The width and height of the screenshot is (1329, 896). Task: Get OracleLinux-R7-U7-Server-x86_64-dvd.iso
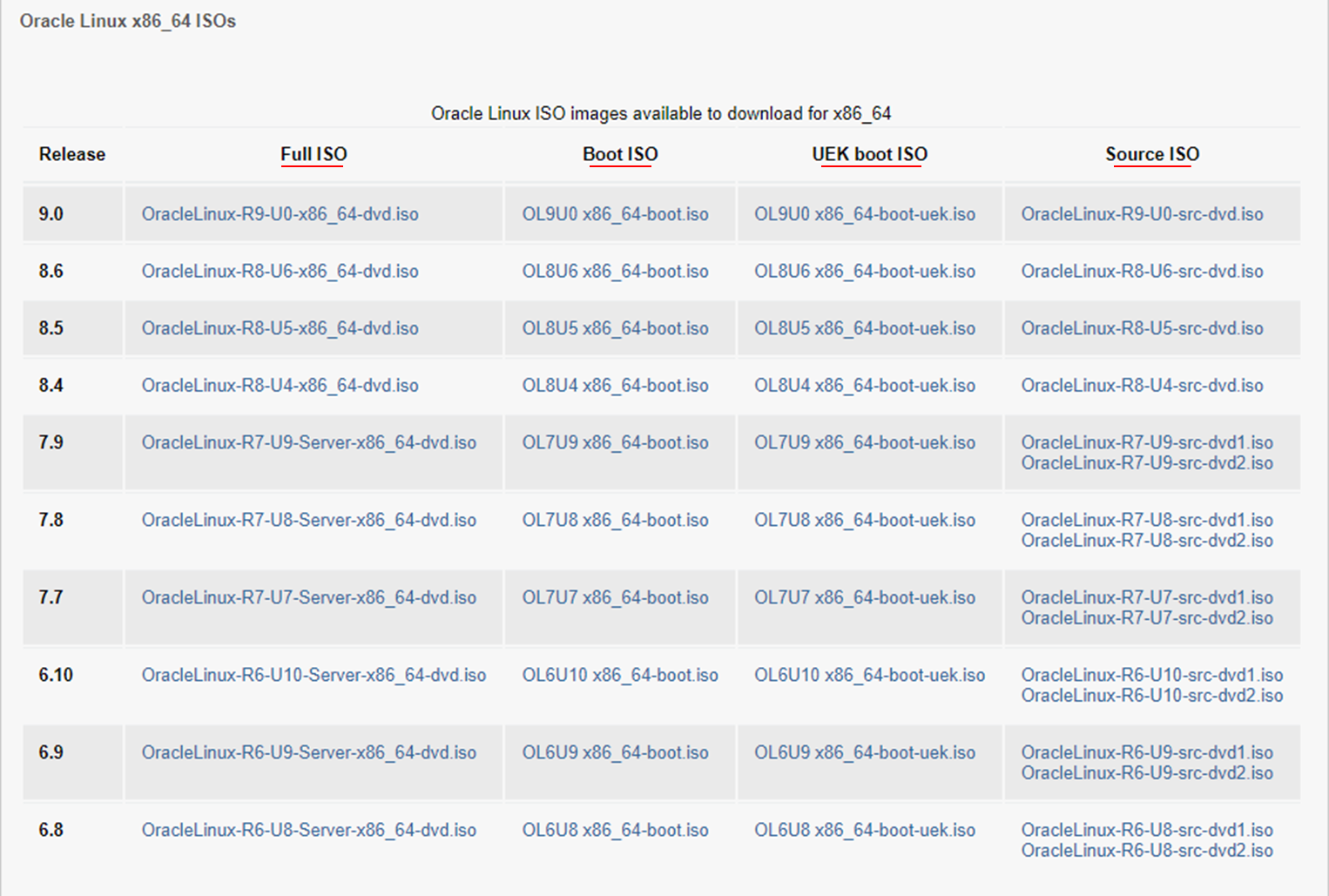click(309, 597)
